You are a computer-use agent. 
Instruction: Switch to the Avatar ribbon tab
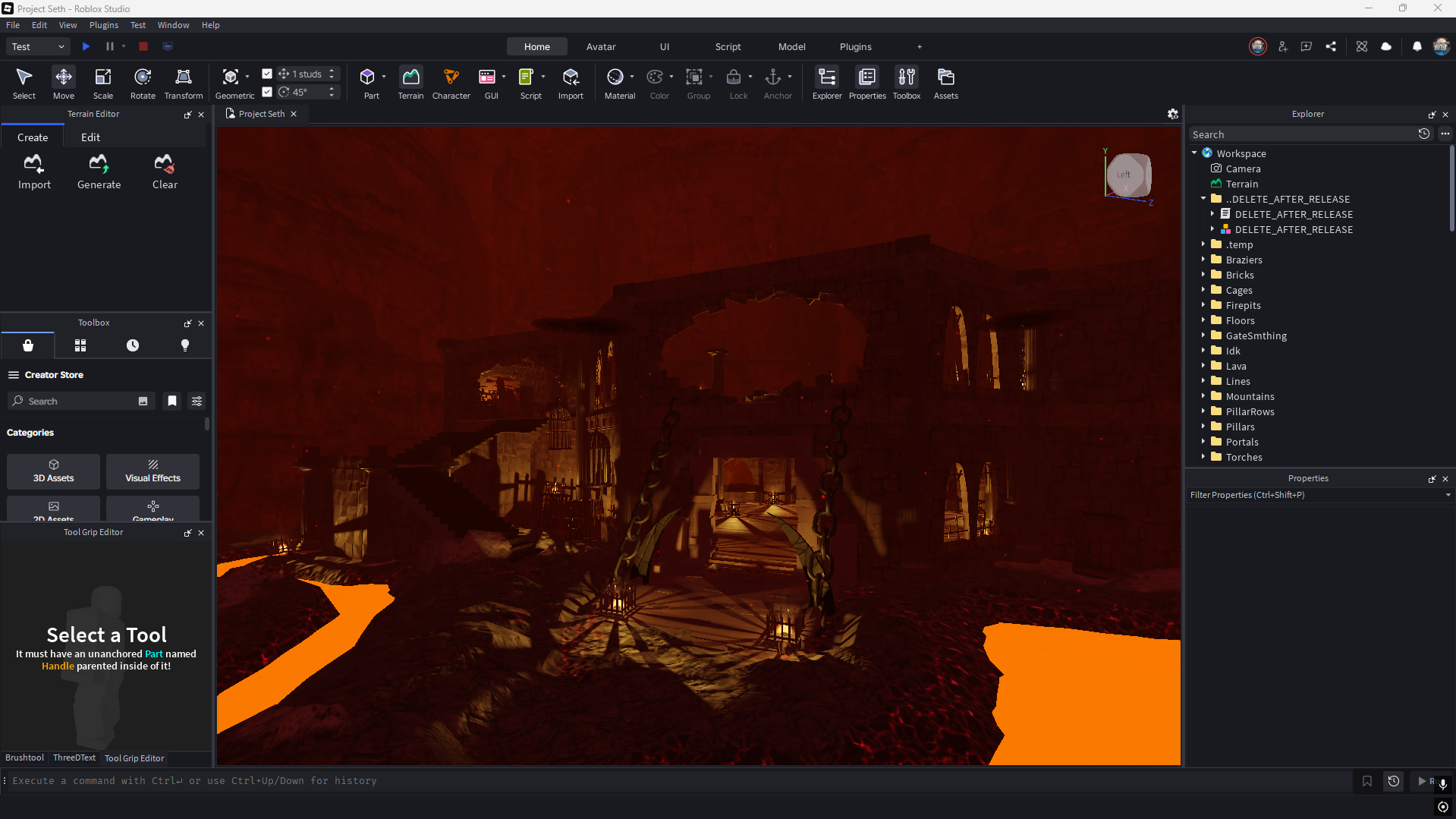pos(601,46)
